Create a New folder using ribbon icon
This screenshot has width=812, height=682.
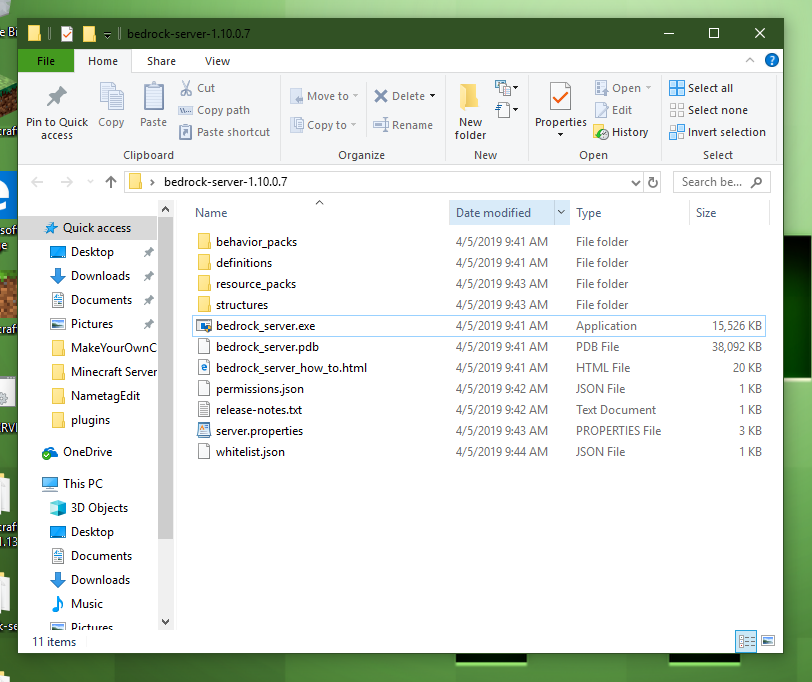click(470, 98)
